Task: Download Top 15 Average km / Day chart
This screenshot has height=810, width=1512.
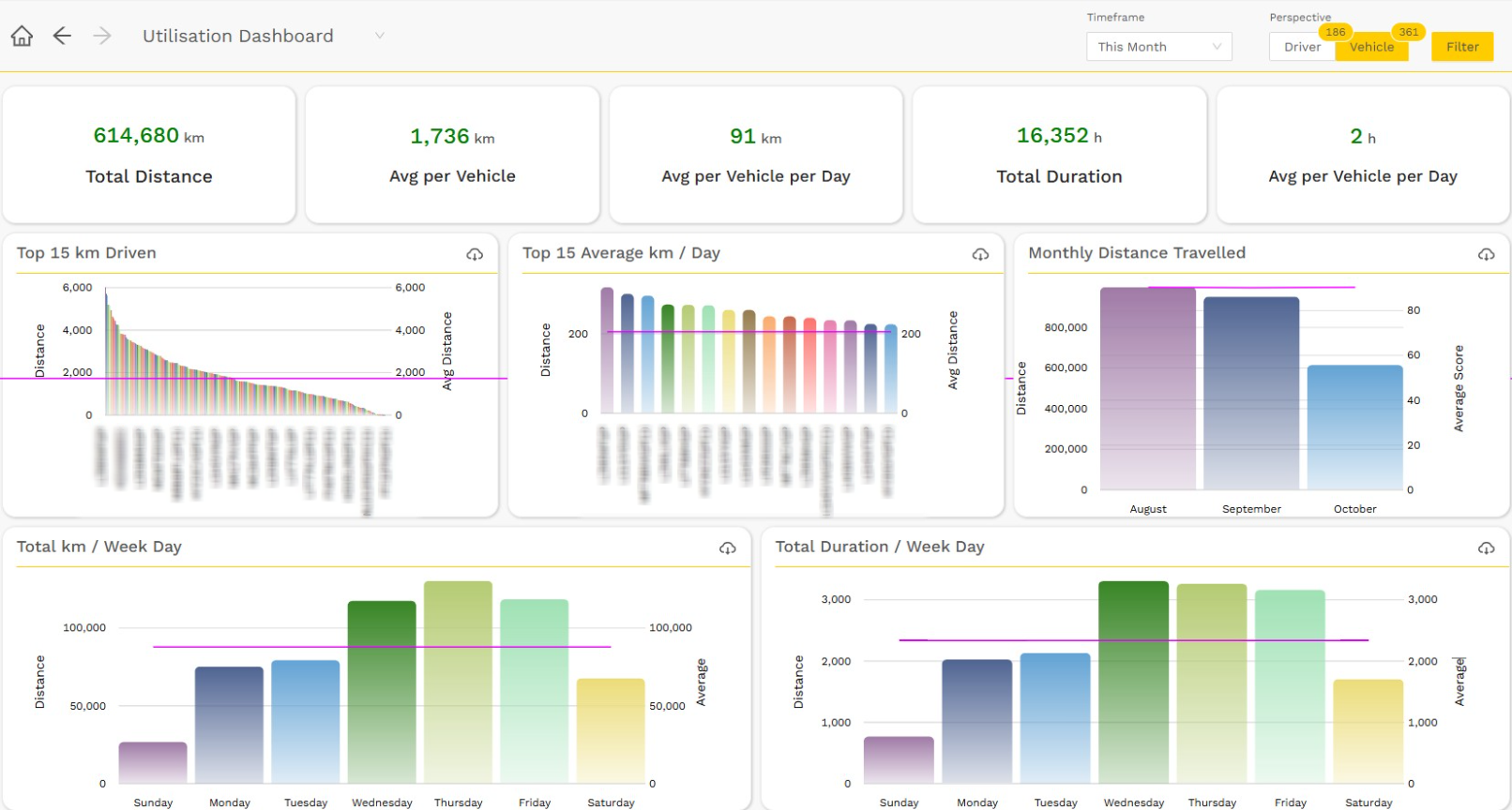Action: 980,254
